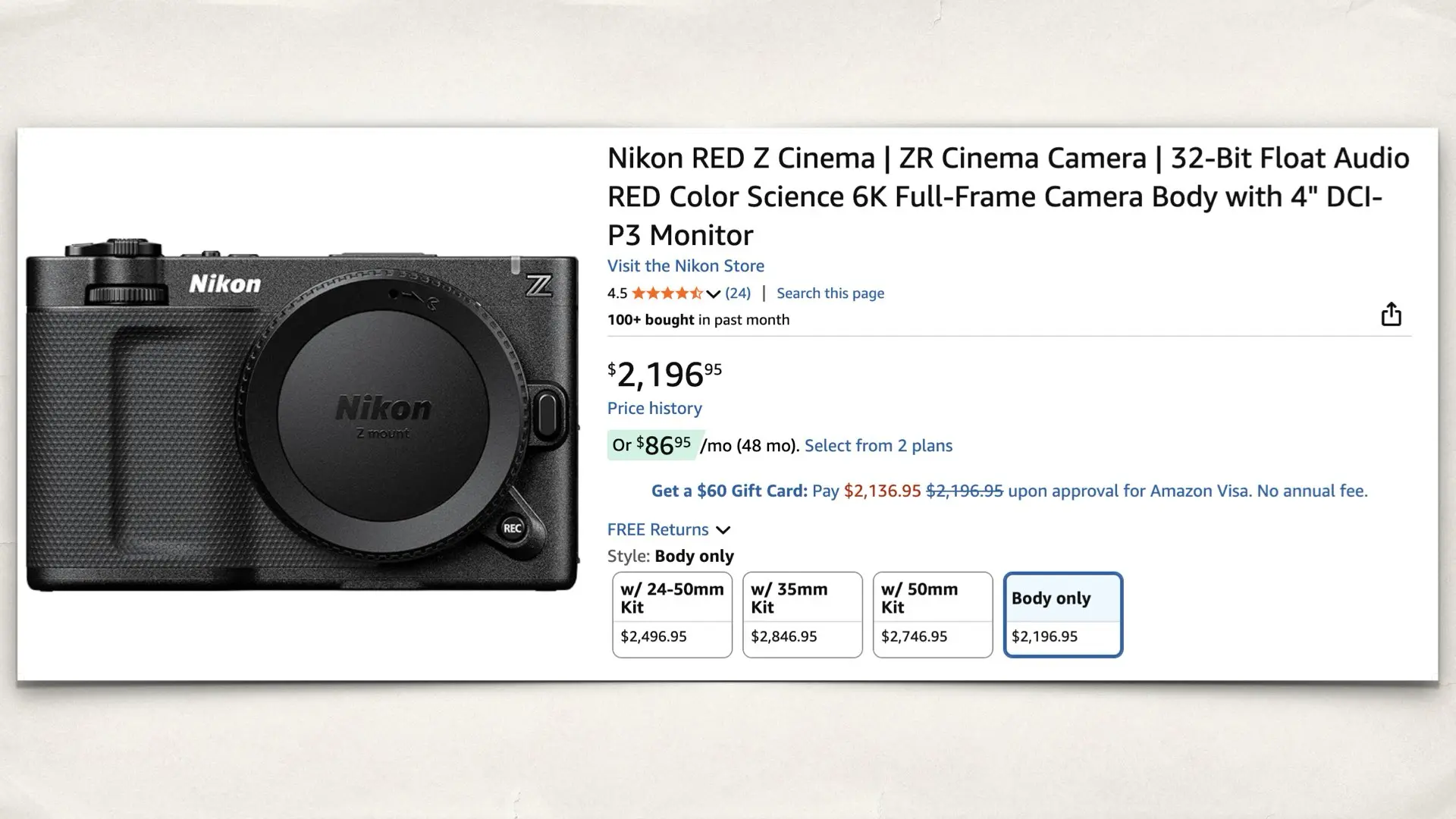Viewport: 1456px width, 819px height.
Task: Click the 100+ bought in past month text
Action: click(x=698, y=319)
